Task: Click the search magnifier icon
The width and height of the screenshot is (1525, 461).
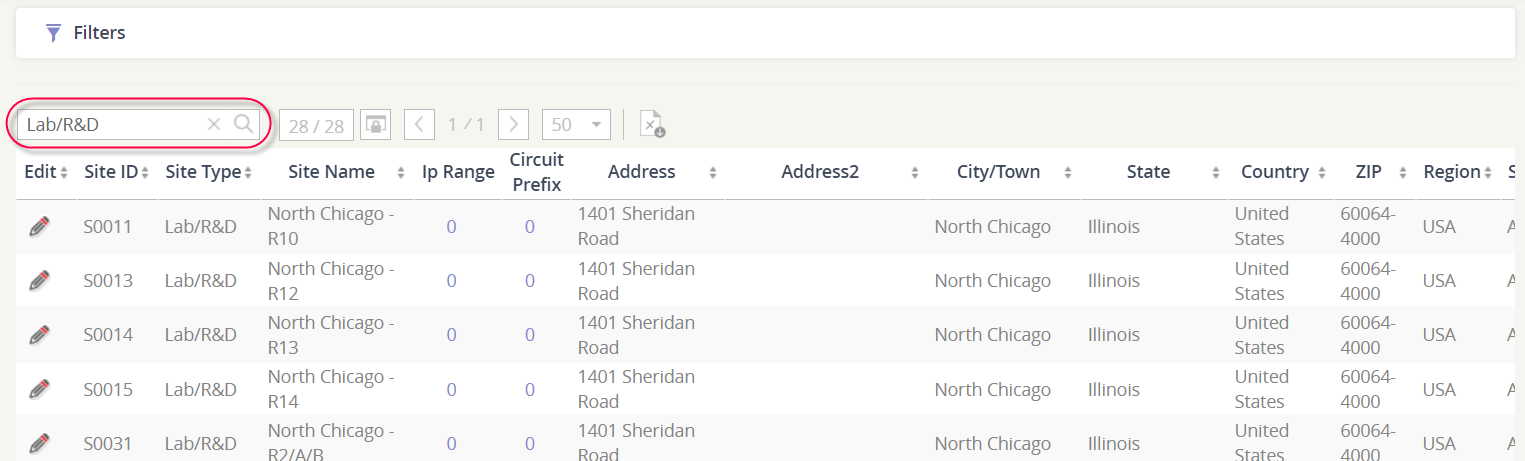Action: pos(243,124)
